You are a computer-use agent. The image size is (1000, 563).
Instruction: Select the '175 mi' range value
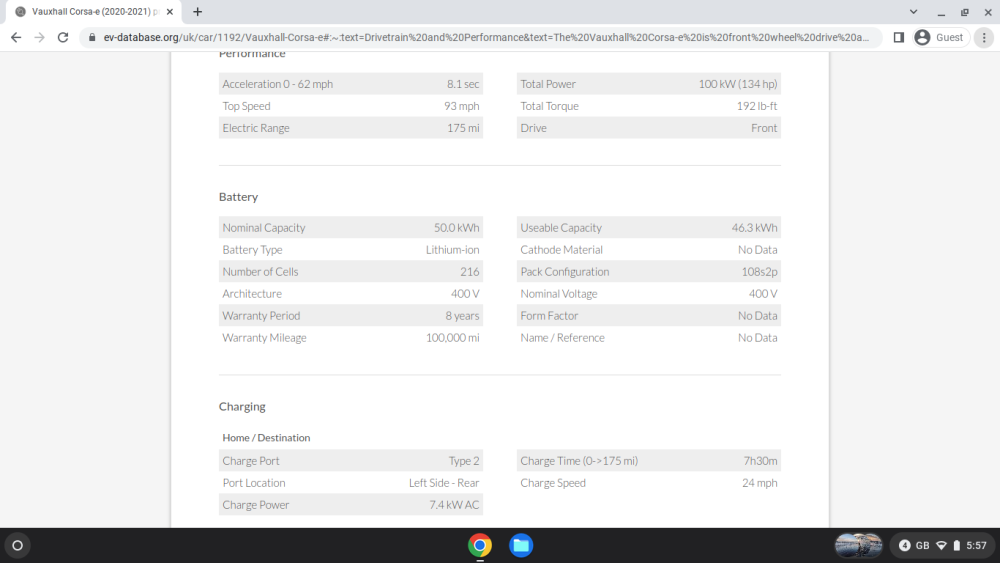click(463, 128)
